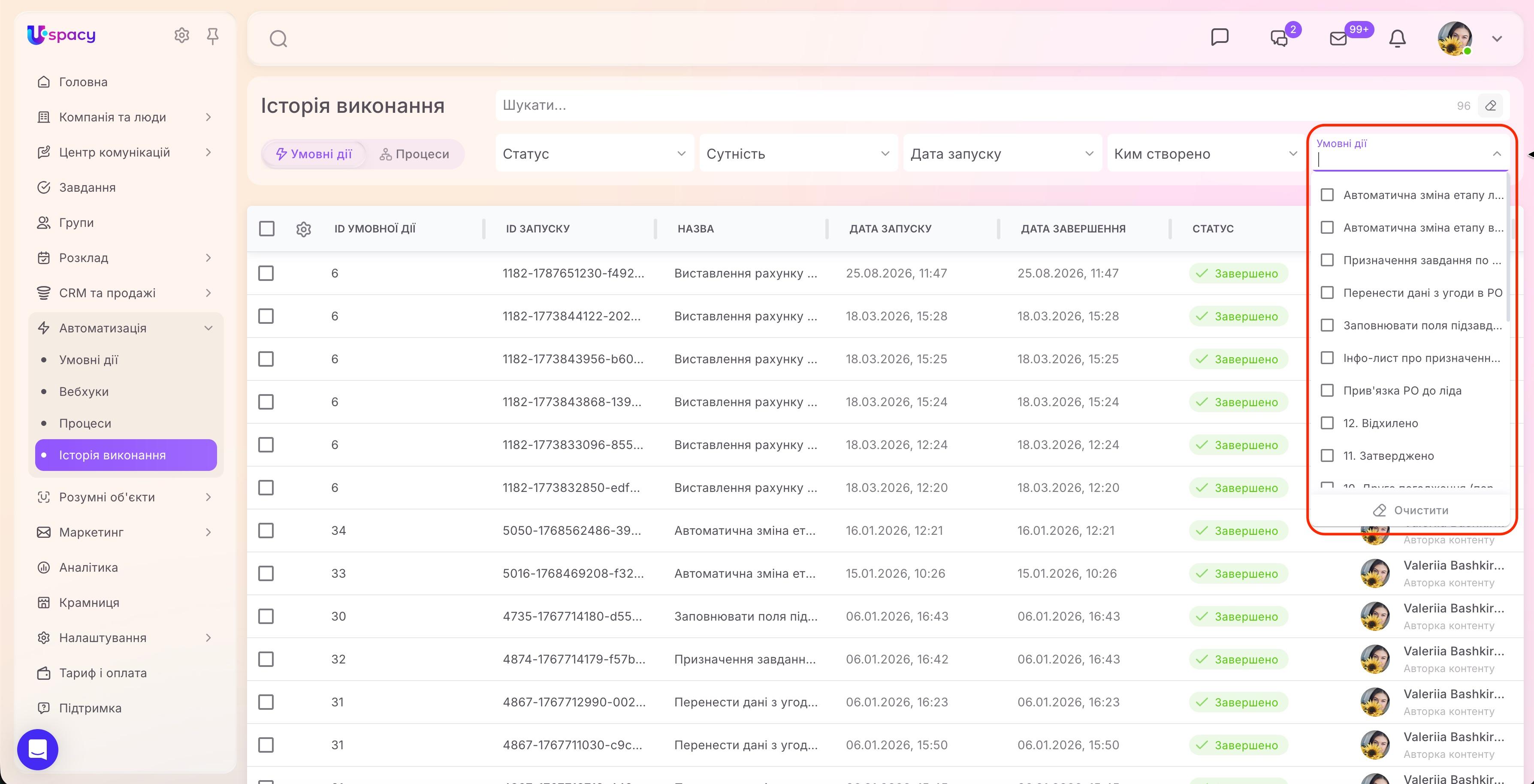Click the user avatar in top bar

click(x=1455, y=39)
